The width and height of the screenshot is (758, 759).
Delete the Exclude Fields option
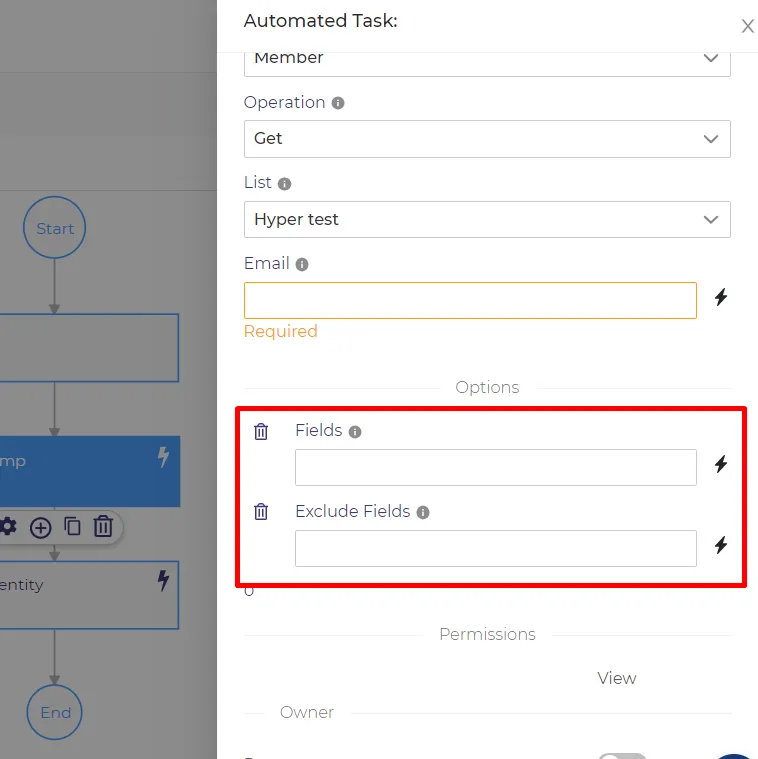pyautogui.click(x=261, y=512)
